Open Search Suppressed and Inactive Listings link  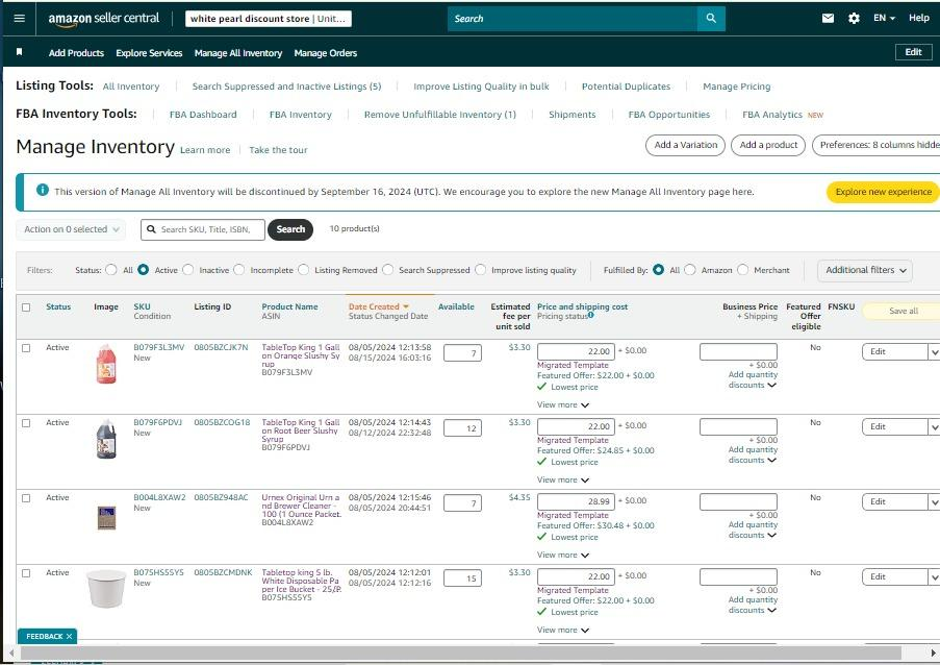coord(287,86)
